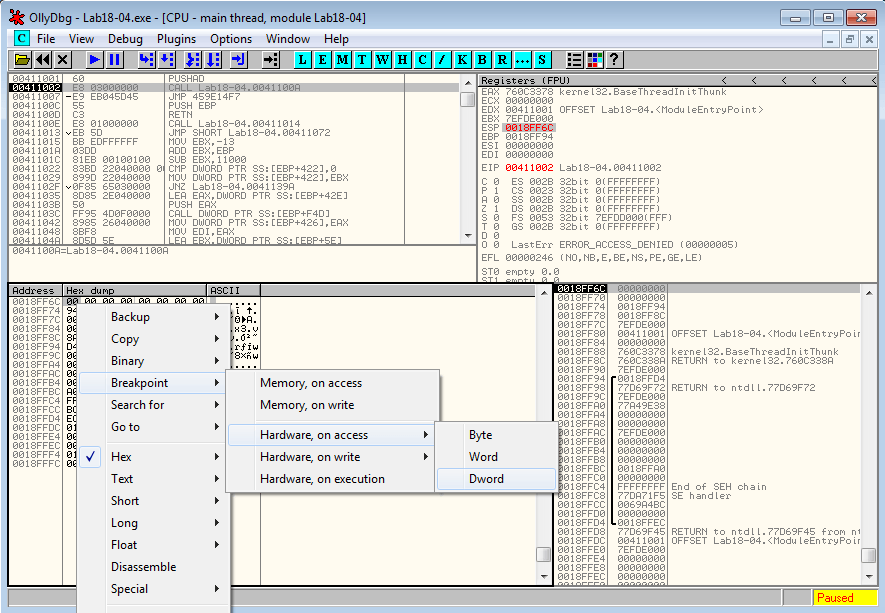The image size is (885, 613).
Task: Toggle the checked Hex display option
Action: 121,457
